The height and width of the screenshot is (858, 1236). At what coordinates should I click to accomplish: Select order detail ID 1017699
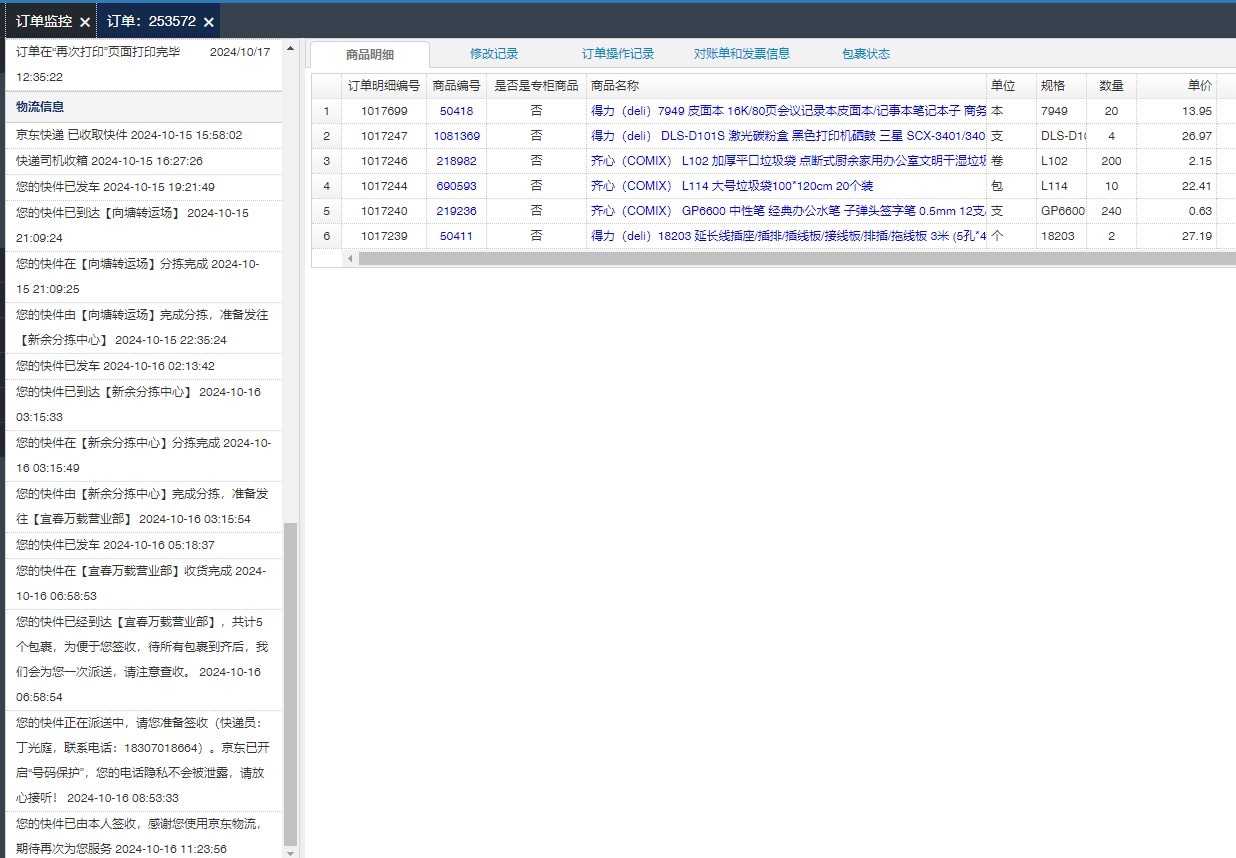[x=384, y=111]
